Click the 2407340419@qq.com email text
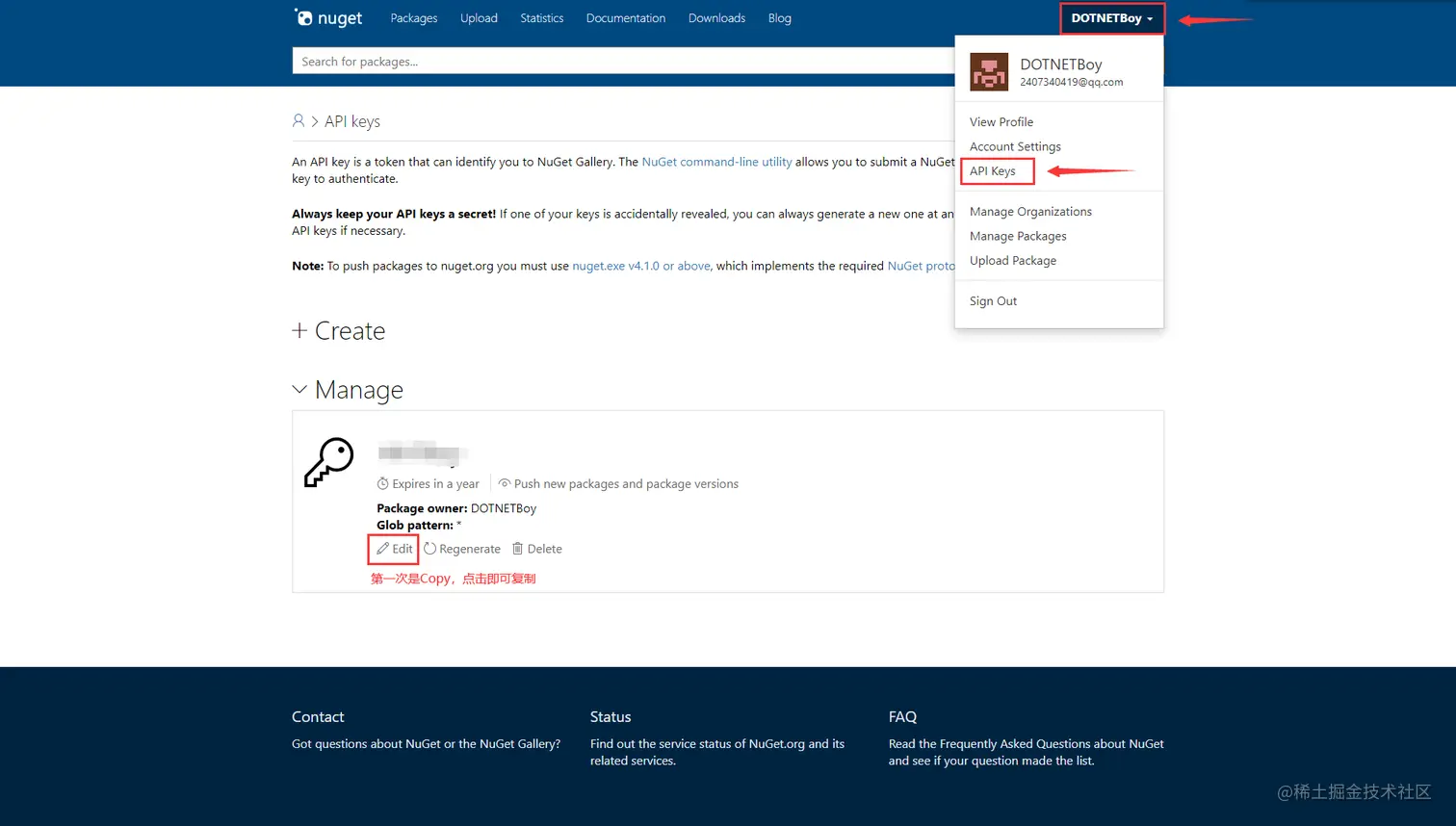 click(x=1071, y=83)
